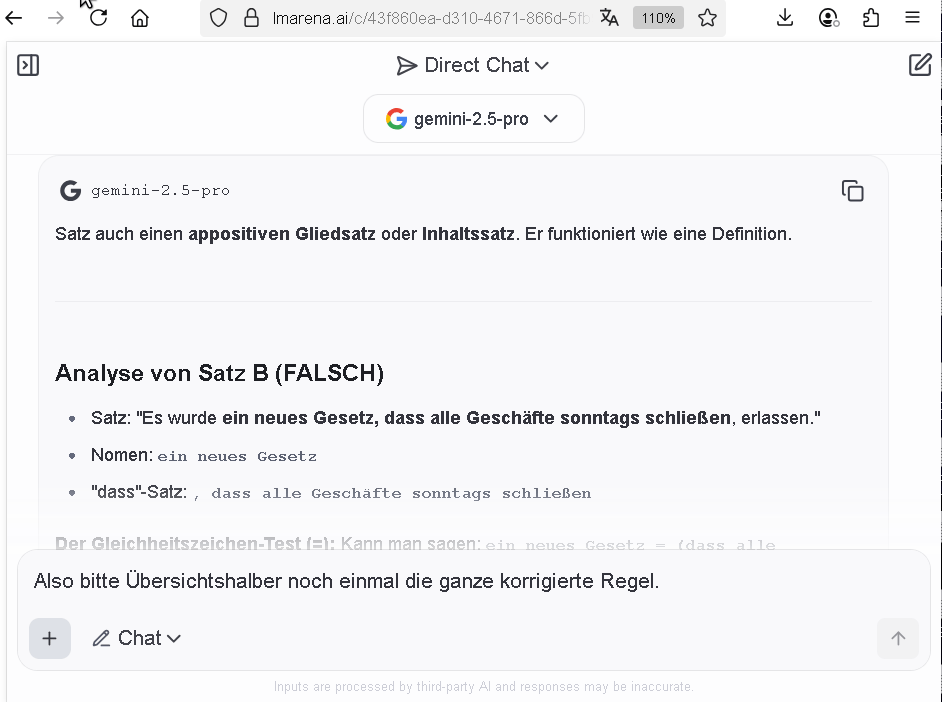The image size is (942, 702).
Task: Bookmark this page with the star
Action: (707, 18)
